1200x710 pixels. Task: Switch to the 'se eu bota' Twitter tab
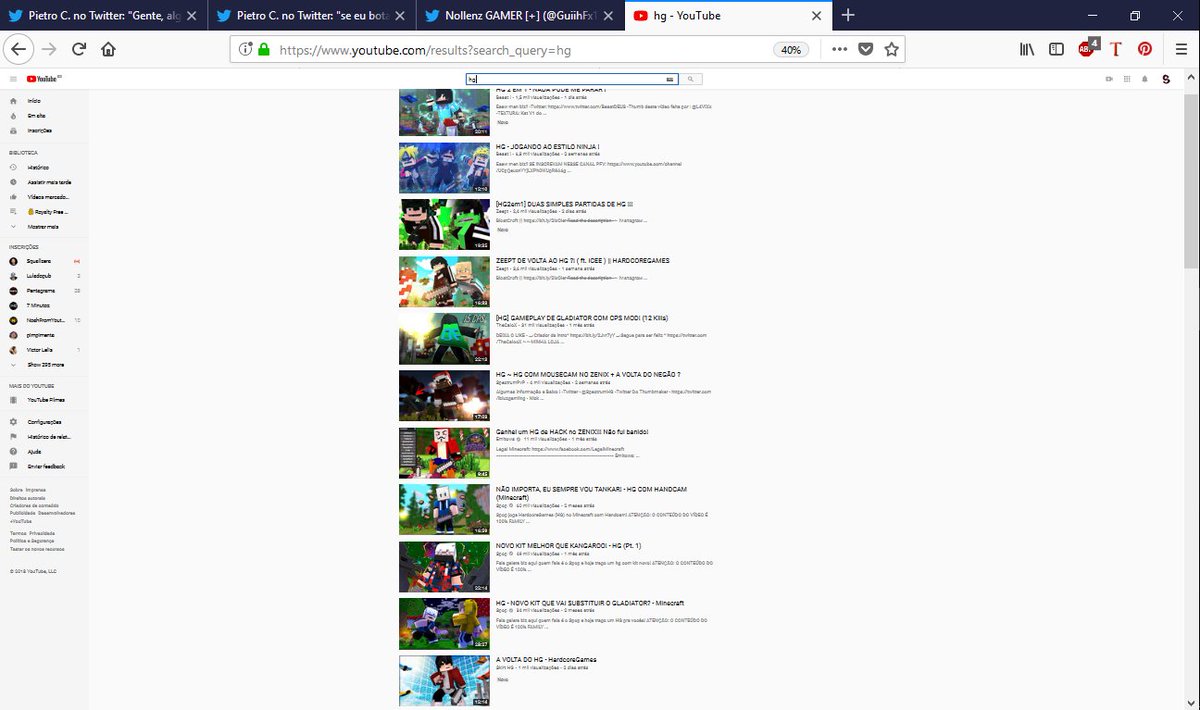pyautogui.click(x=313, y=16)
